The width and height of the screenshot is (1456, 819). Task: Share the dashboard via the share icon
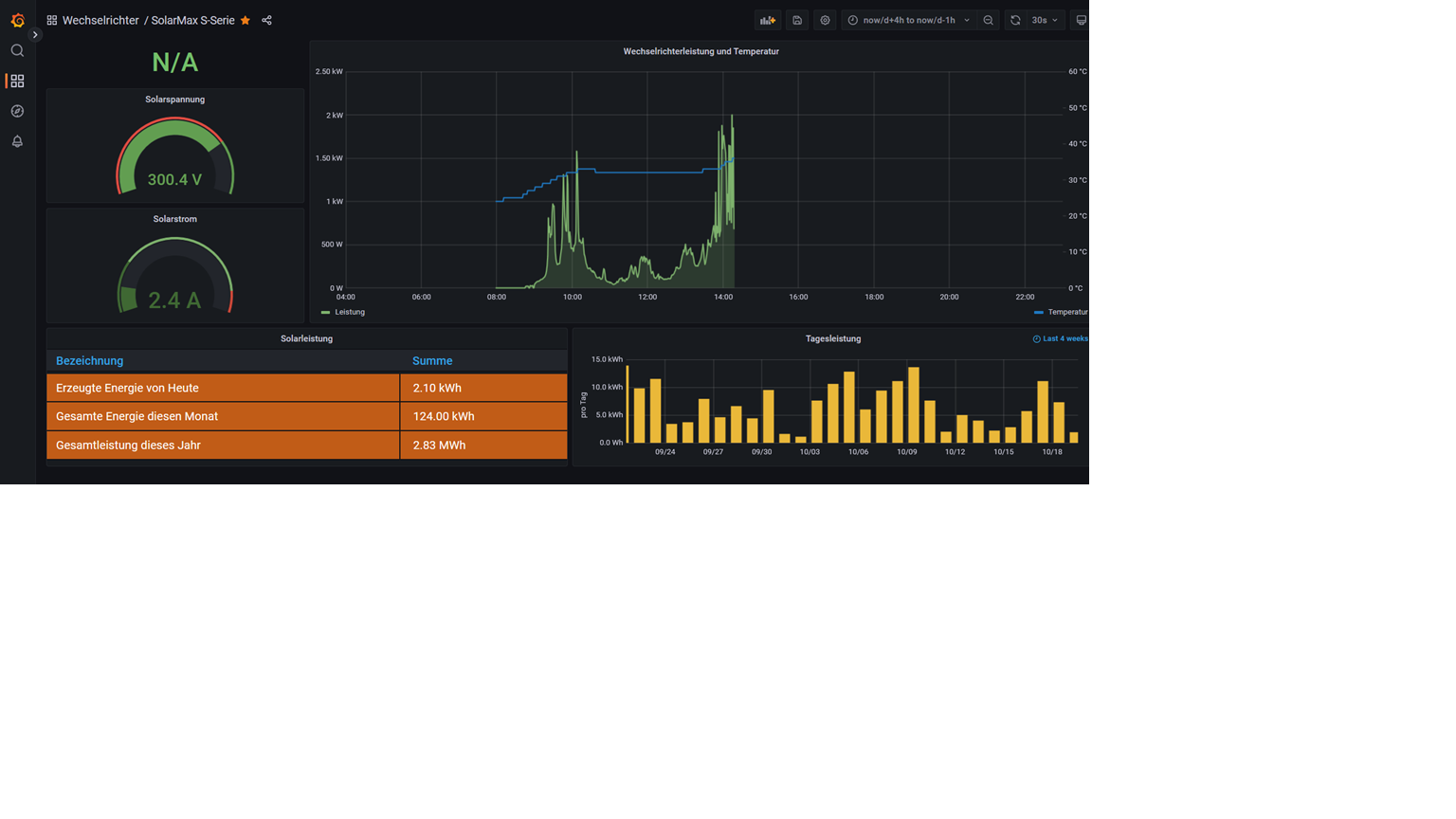(x=266, y=20)
